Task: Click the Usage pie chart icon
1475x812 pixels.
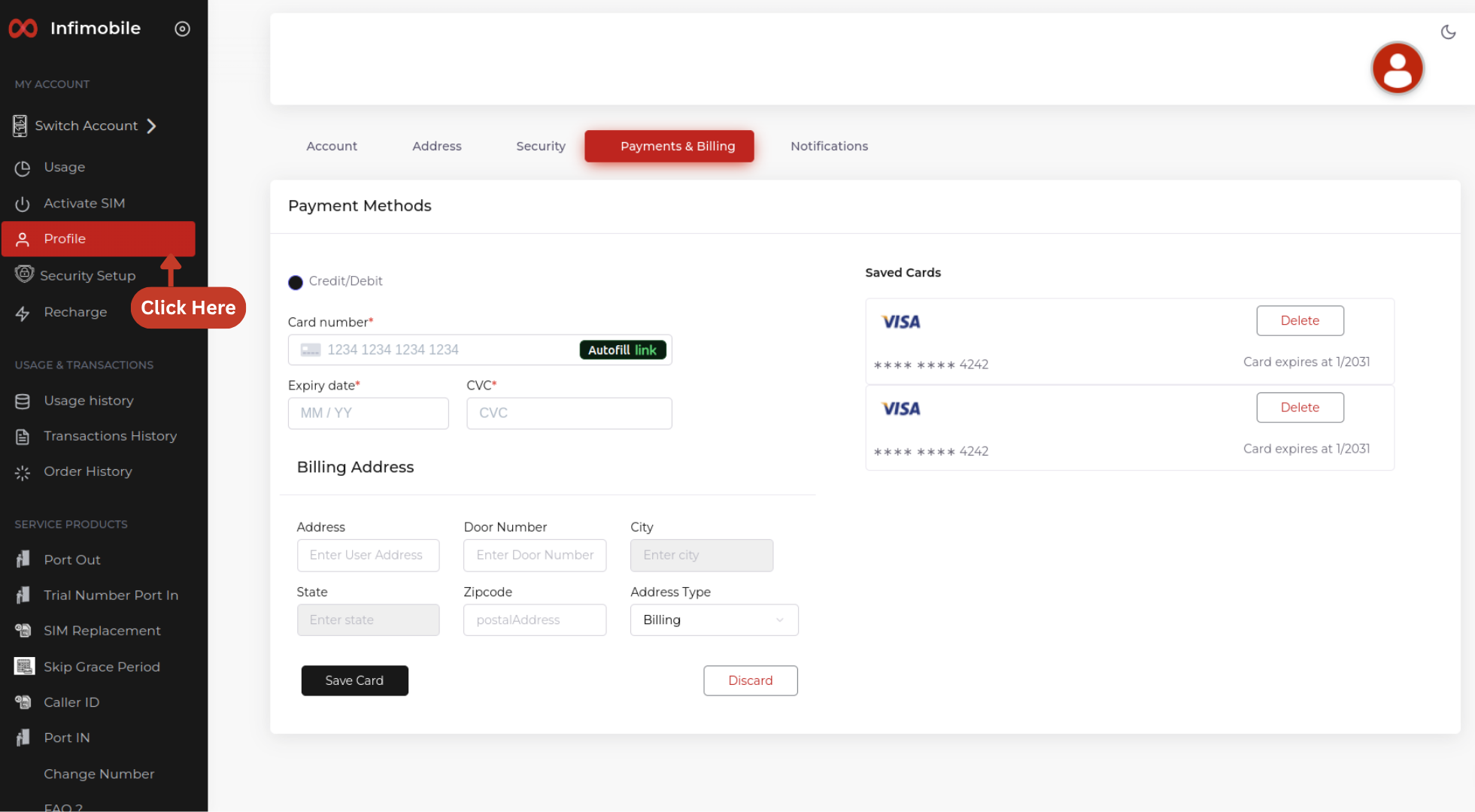Action: click(x=23, y=168)
